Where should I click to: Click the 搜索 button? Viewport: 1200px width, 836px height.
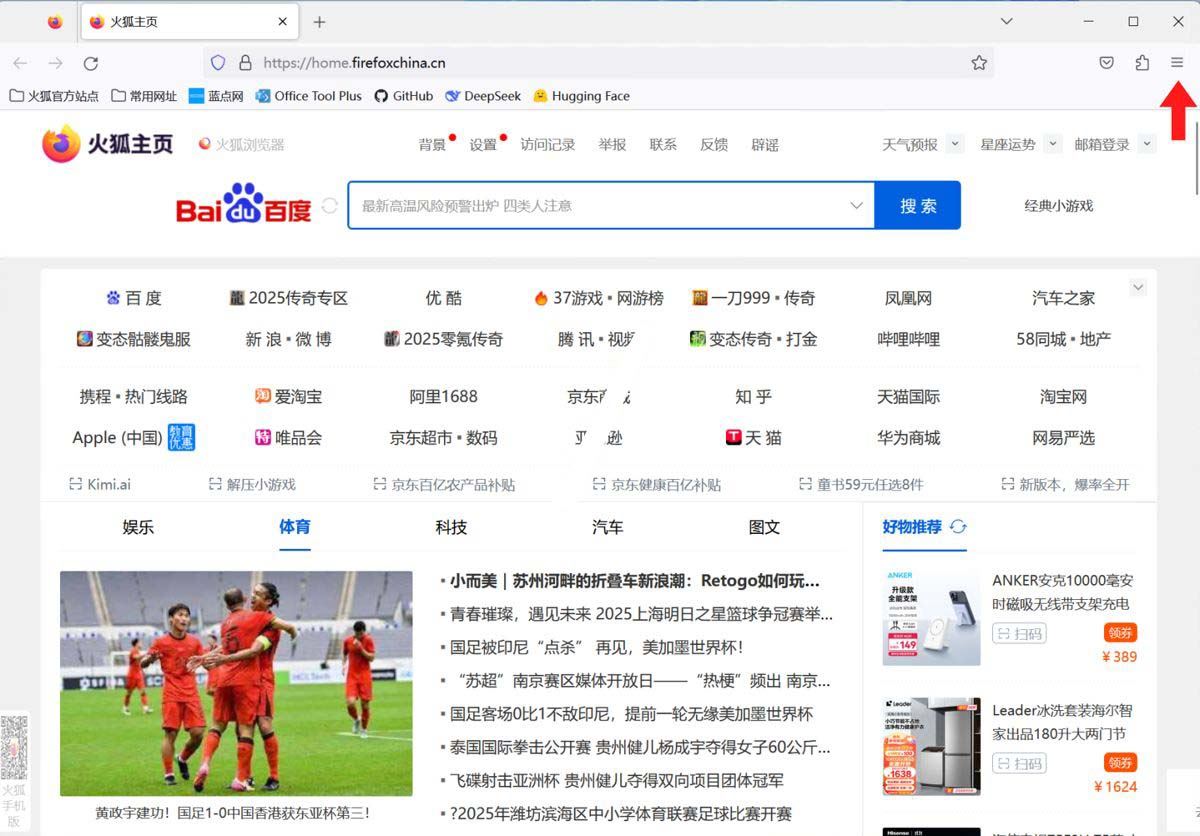tap(918, 205)
